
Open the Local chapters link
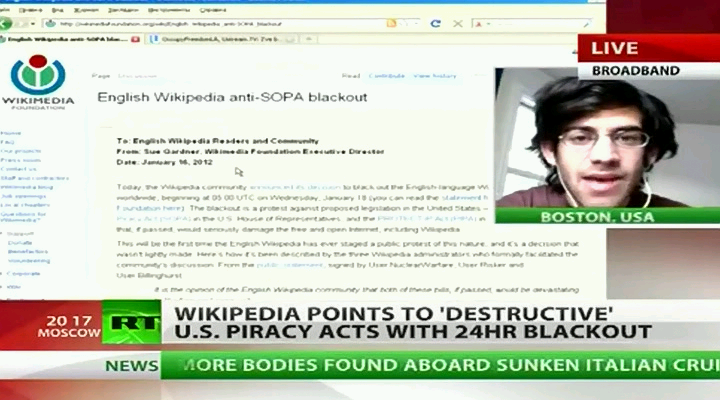tap(25, 205)
